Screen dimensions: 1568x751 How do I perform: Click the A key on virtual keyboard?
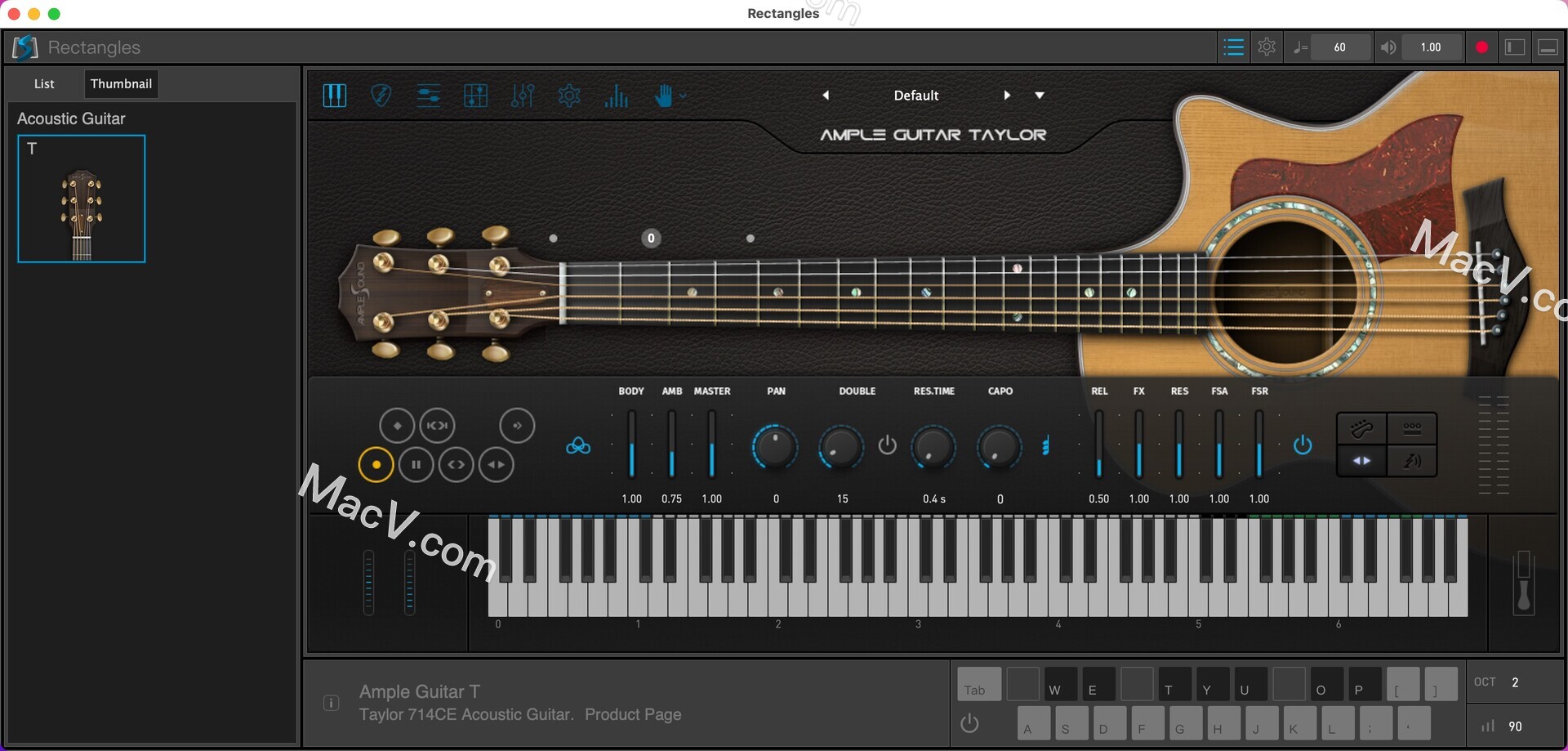pyautogui.click(x=1034, y=723)
